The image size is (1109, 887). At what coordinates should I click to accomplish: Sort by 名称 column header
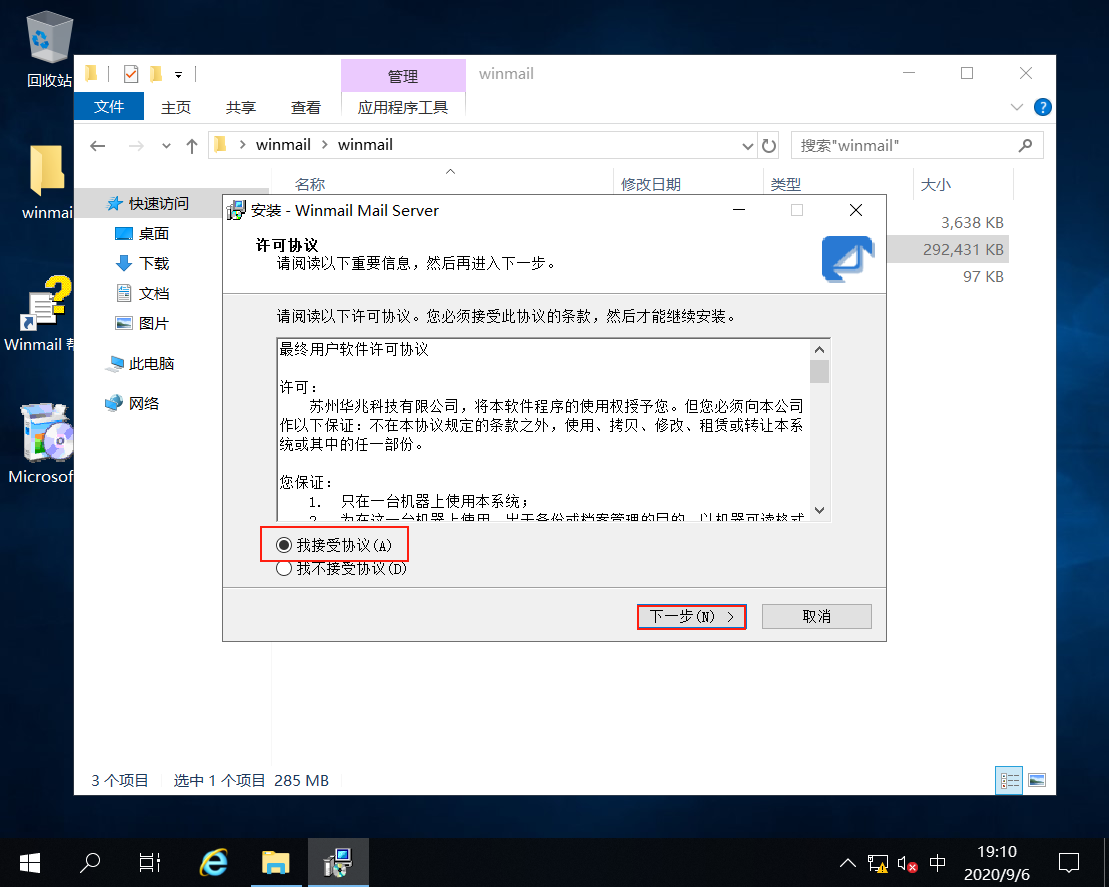click(x=310, y=184)
